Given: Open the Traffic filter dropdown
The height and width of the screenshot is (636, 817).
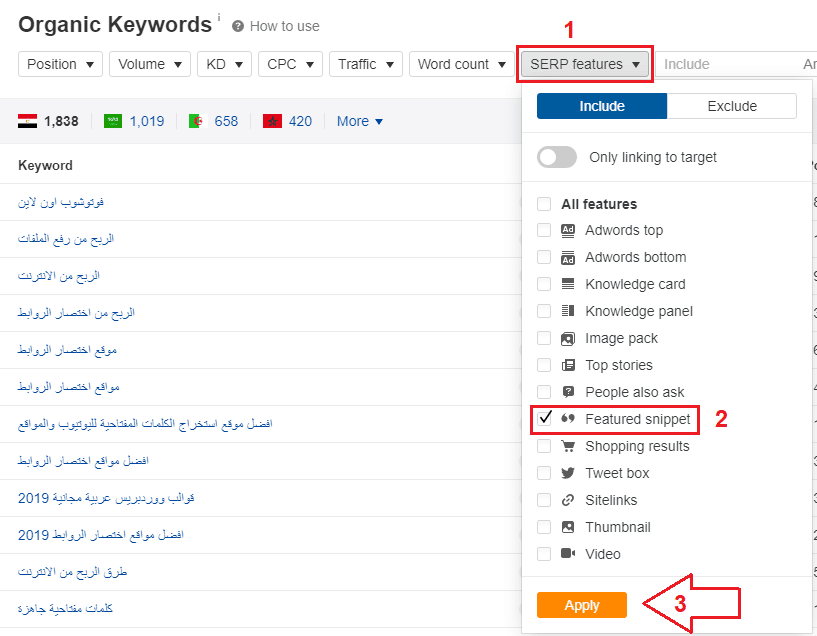Looking at the screenshot, I should click(366, 64).
